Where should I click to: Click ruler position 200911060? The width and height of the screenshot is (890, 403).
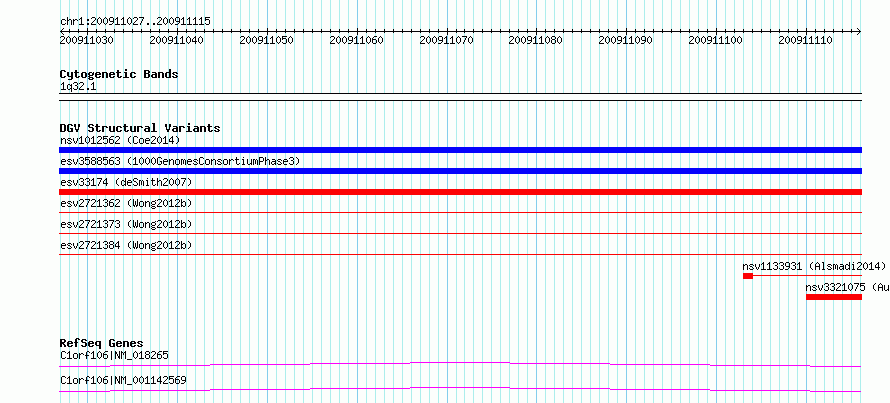356,40
